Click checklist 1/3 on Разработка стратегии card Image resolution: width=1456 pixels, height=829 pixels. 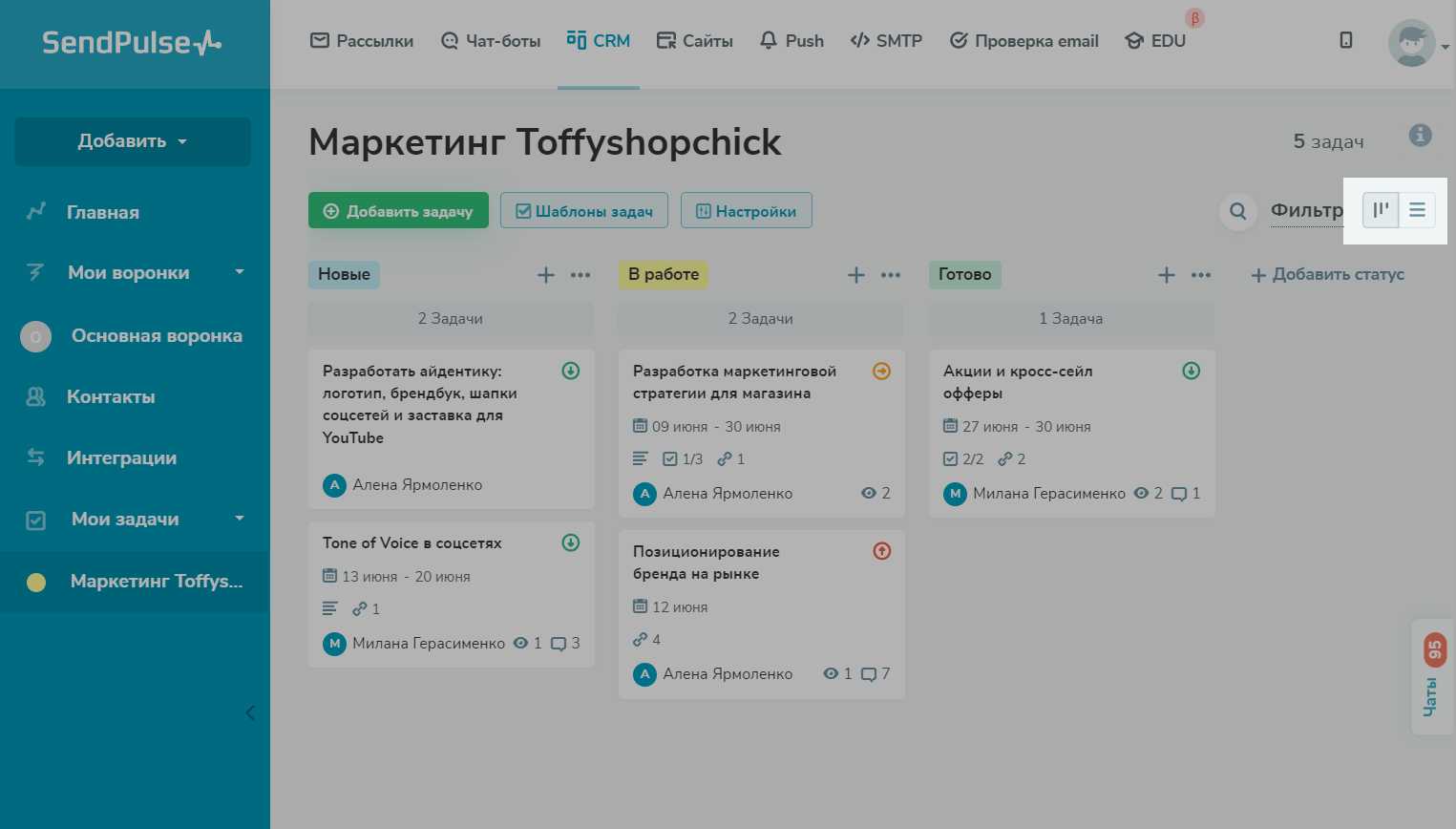coord(683,459)
